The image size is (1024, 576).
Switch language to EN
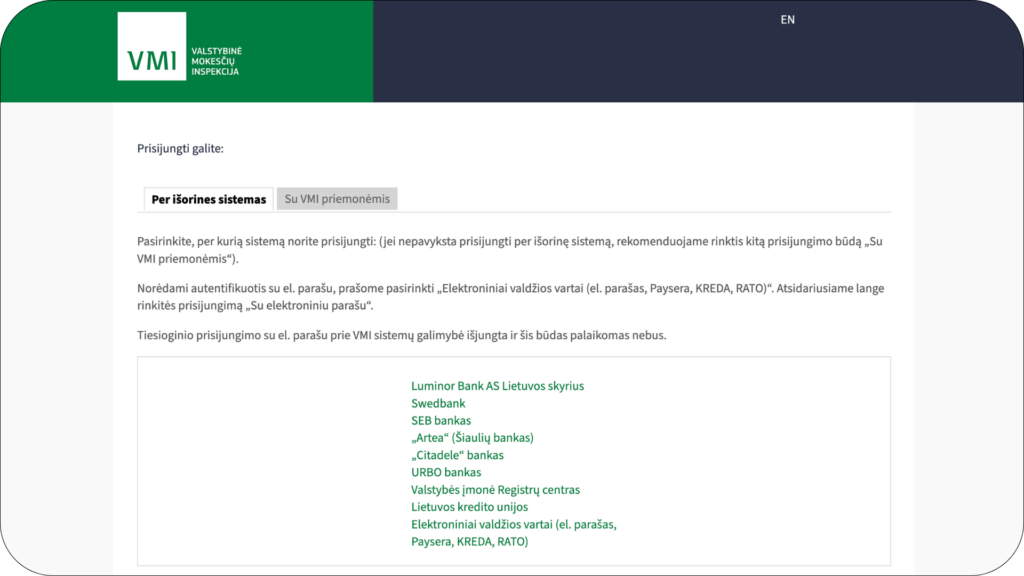[788, 19]
